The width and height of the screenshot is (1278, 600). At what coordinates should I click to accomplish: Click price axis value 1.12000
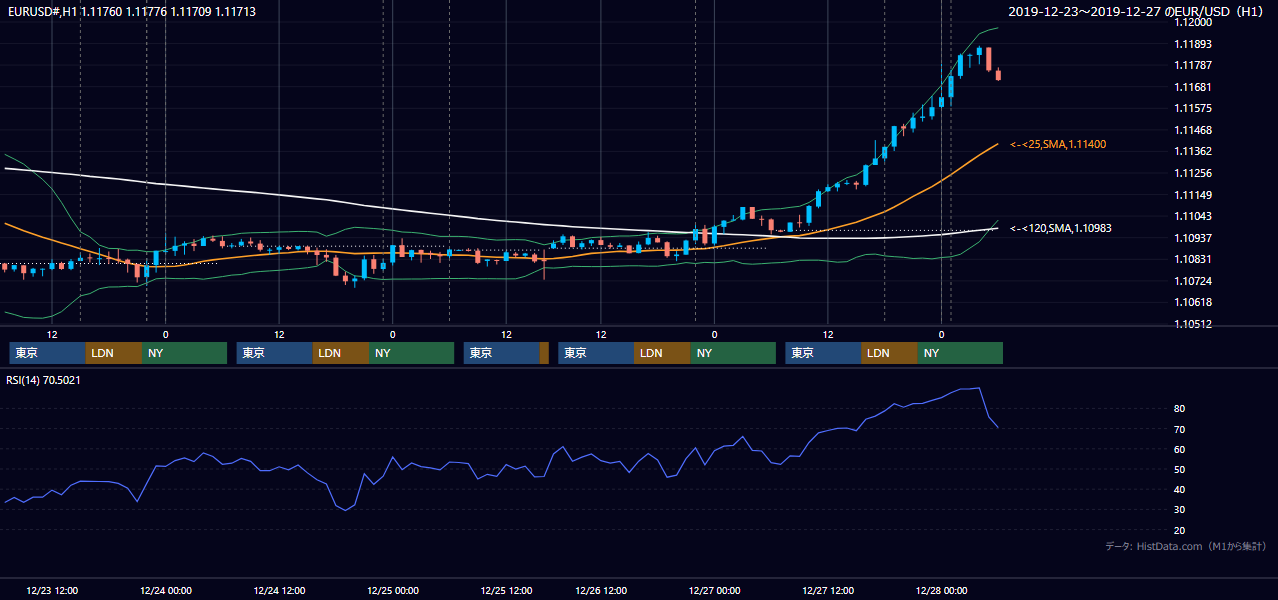[1192, 22]
